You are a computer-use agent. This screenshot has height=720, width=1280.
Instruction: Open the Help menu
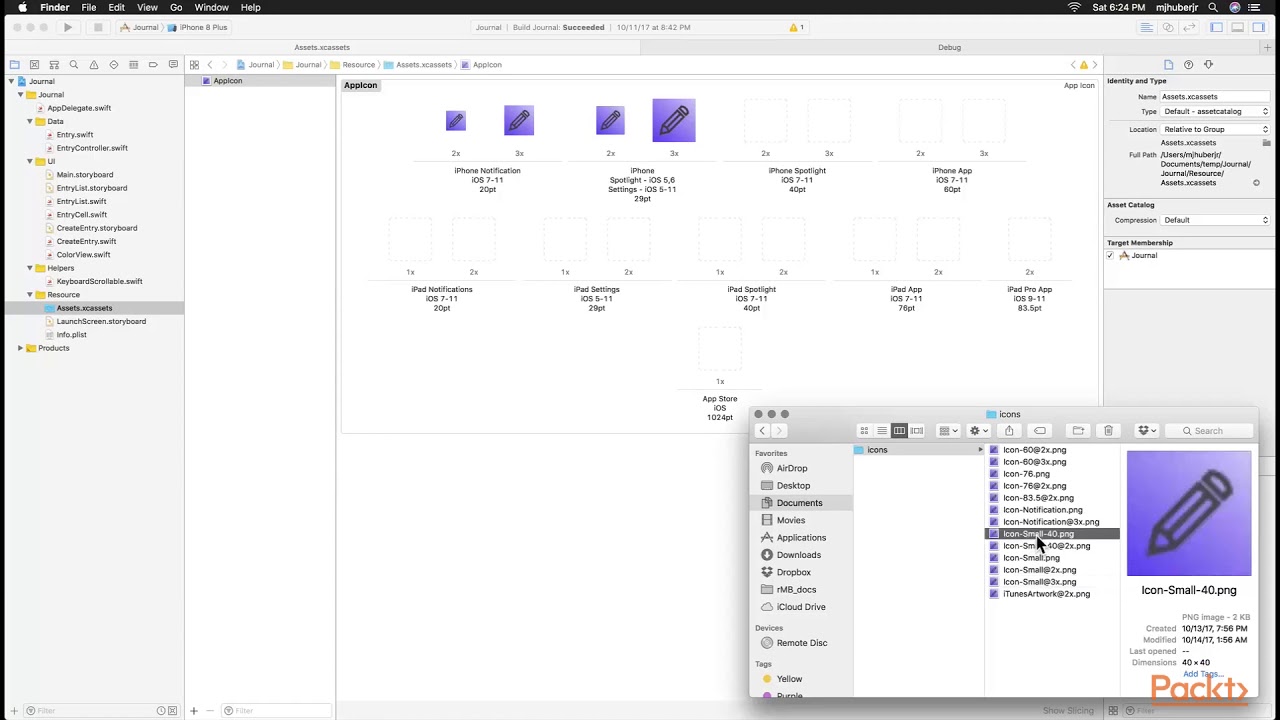(250, 7)
